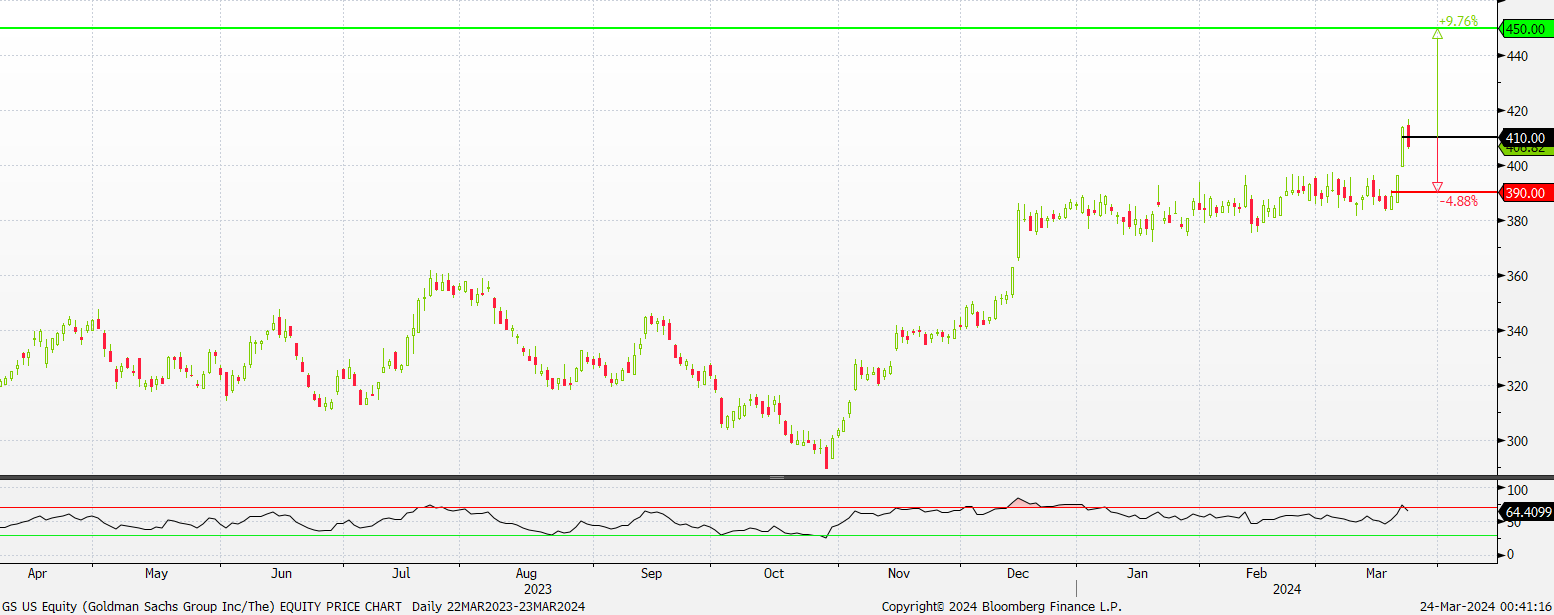Click the Aug month label
The width and height of the screenshot is (1554, 615).
[527, 575]
